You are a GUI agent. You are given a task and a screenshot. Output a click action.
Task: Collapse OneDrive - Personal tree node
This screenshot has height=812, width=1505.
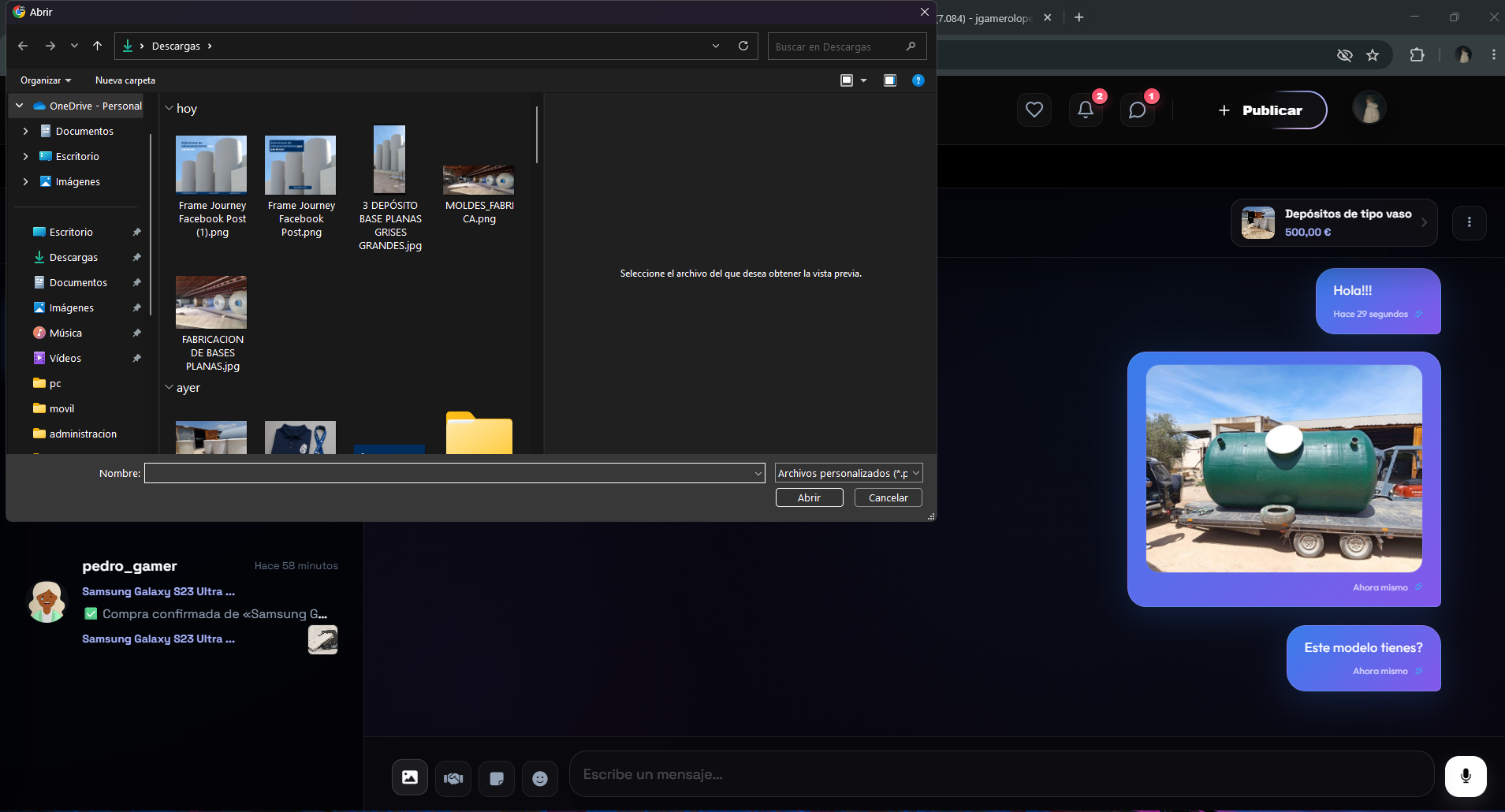click(19, 106)
